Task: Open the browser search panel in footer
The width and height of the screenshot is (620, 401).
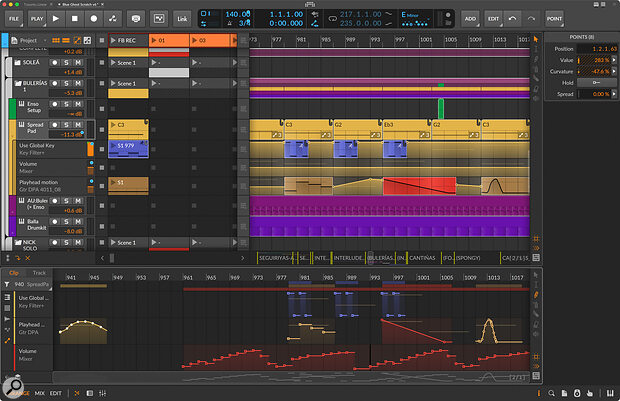Action: [551, 393]
